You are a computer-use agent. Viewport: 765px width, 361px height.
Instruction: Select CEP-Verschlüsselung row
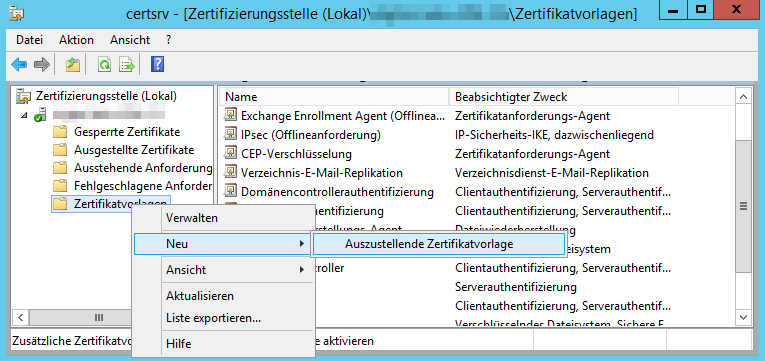(296, 154)
